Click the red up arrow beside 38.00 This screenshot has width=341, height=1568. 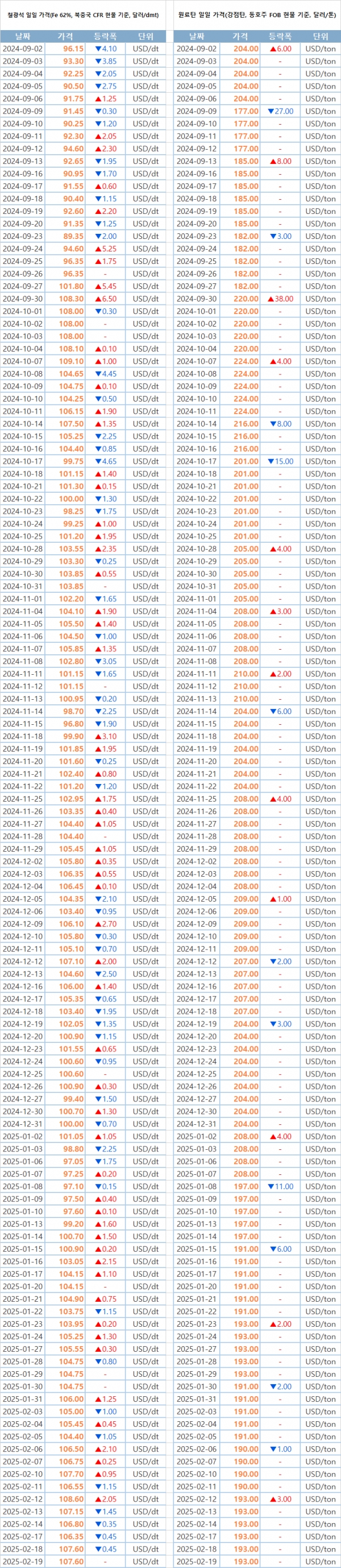click(x=271, y=299)
